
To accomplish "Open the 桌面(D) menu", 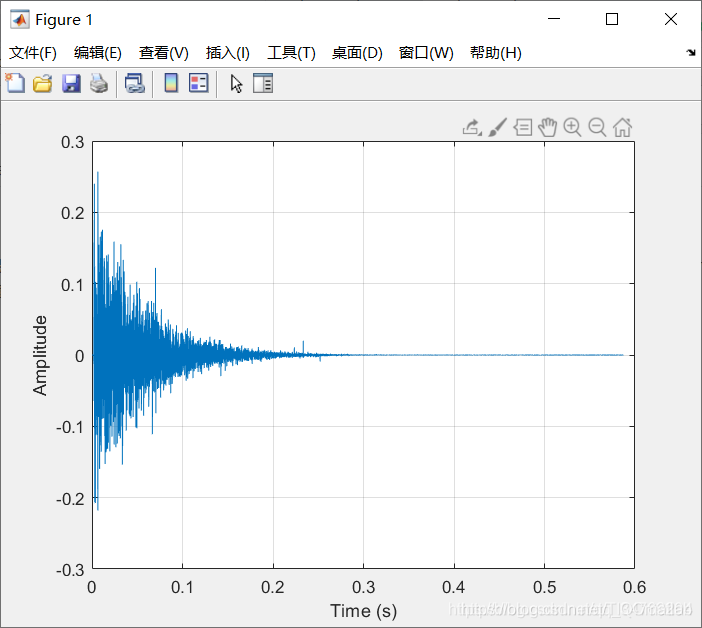I will pyautogui.click(x=357, y=53).
